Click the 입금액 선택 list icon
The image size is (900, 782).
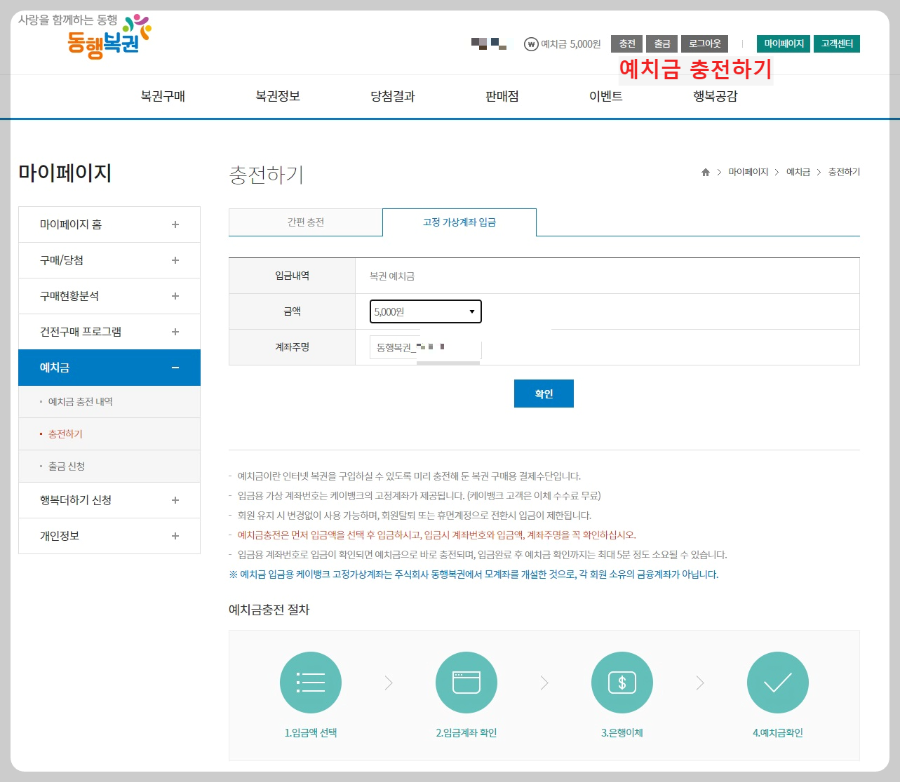[x=311, y=682]
